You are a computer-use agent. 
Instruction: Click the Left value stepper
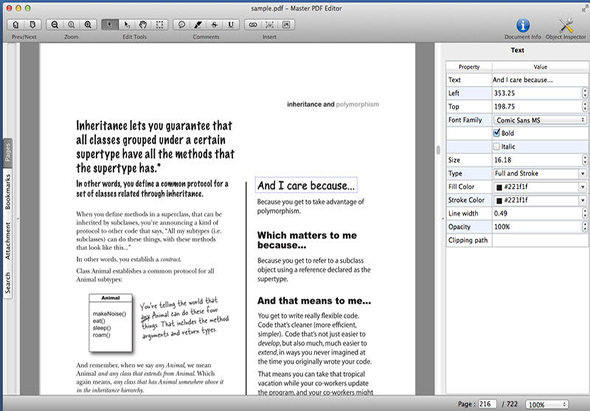pos(585,93)
